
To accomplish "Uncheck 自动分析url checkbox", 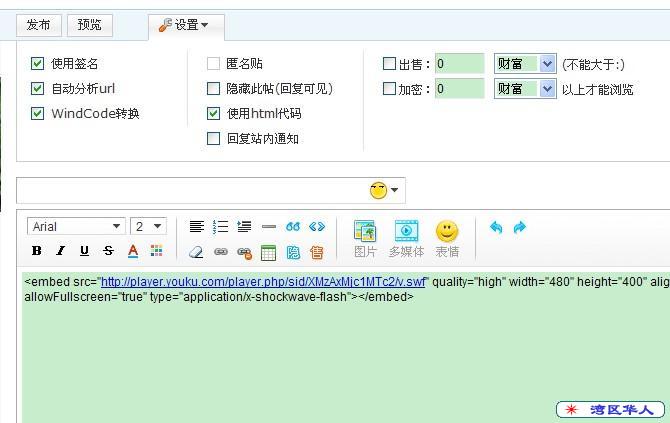I will 37,88.
